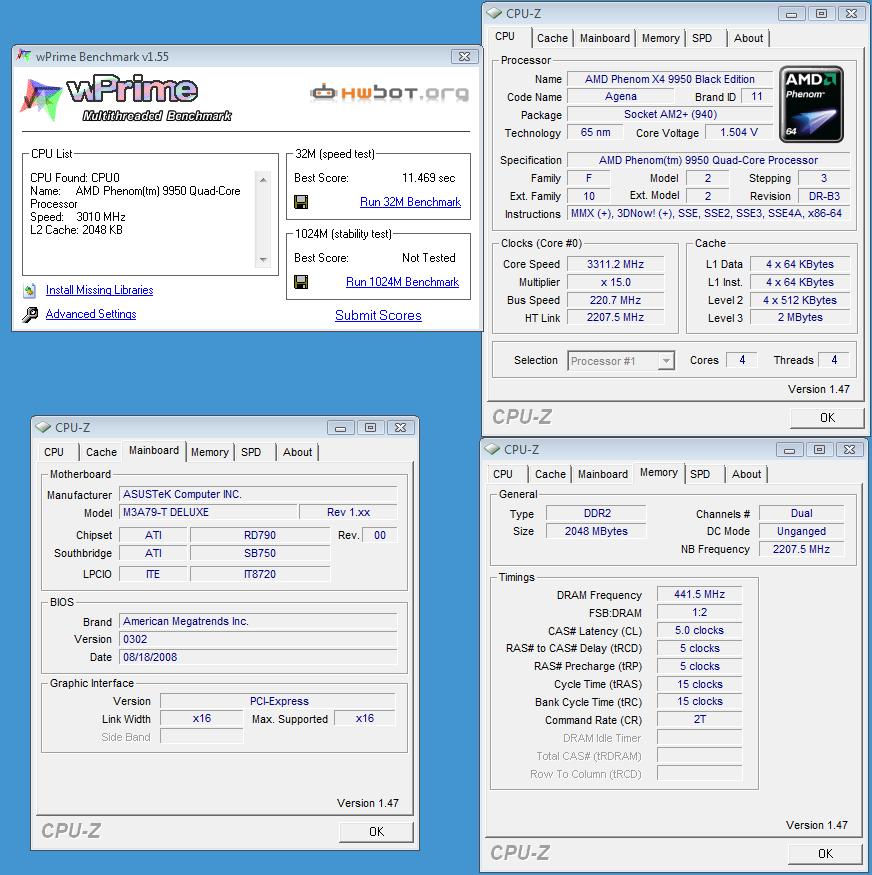Click the CPU-Z title icon in the Memory window

(x=492, y=449)
